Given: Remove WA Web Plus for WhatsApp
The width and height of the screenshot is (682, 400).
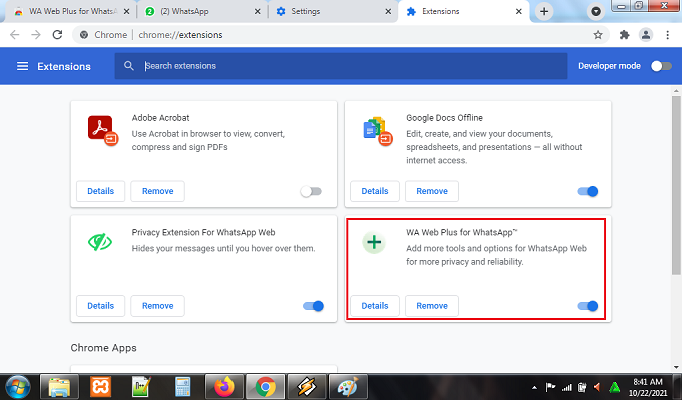Looking at the screenshot, I should point(432,306).
